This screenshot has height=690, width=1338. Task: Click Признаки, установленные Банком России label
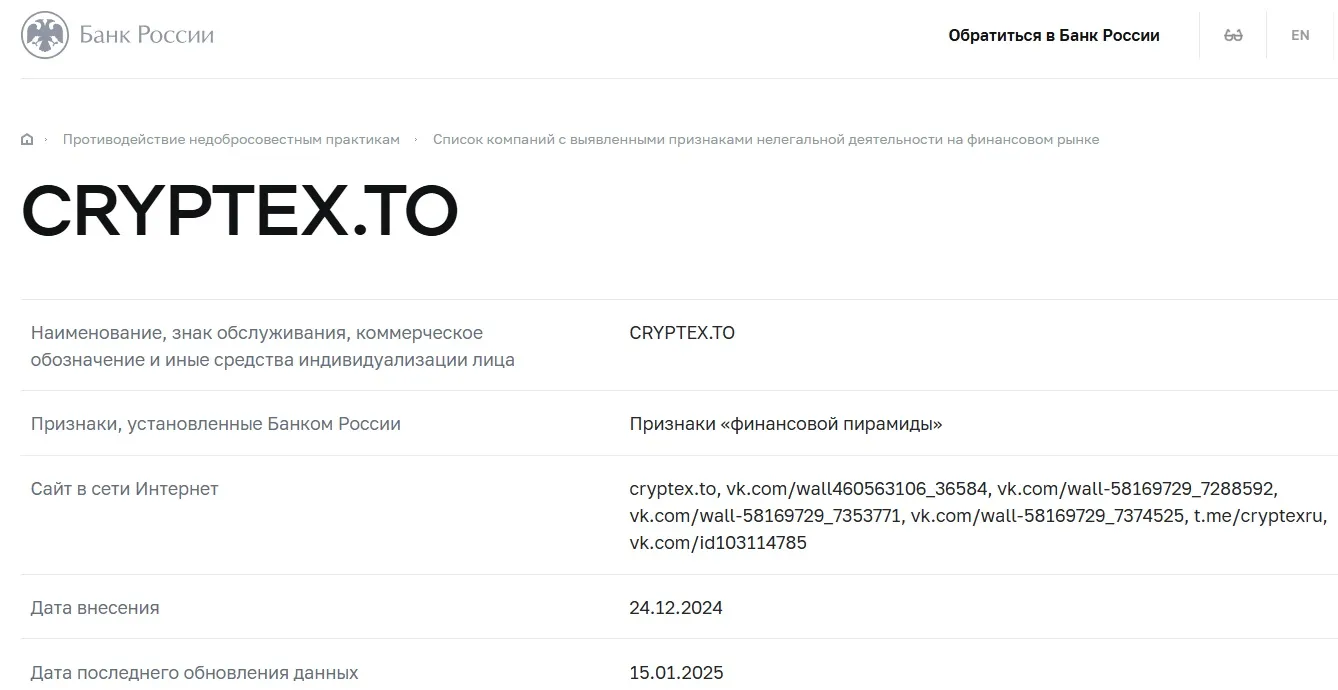pos(215,424)
